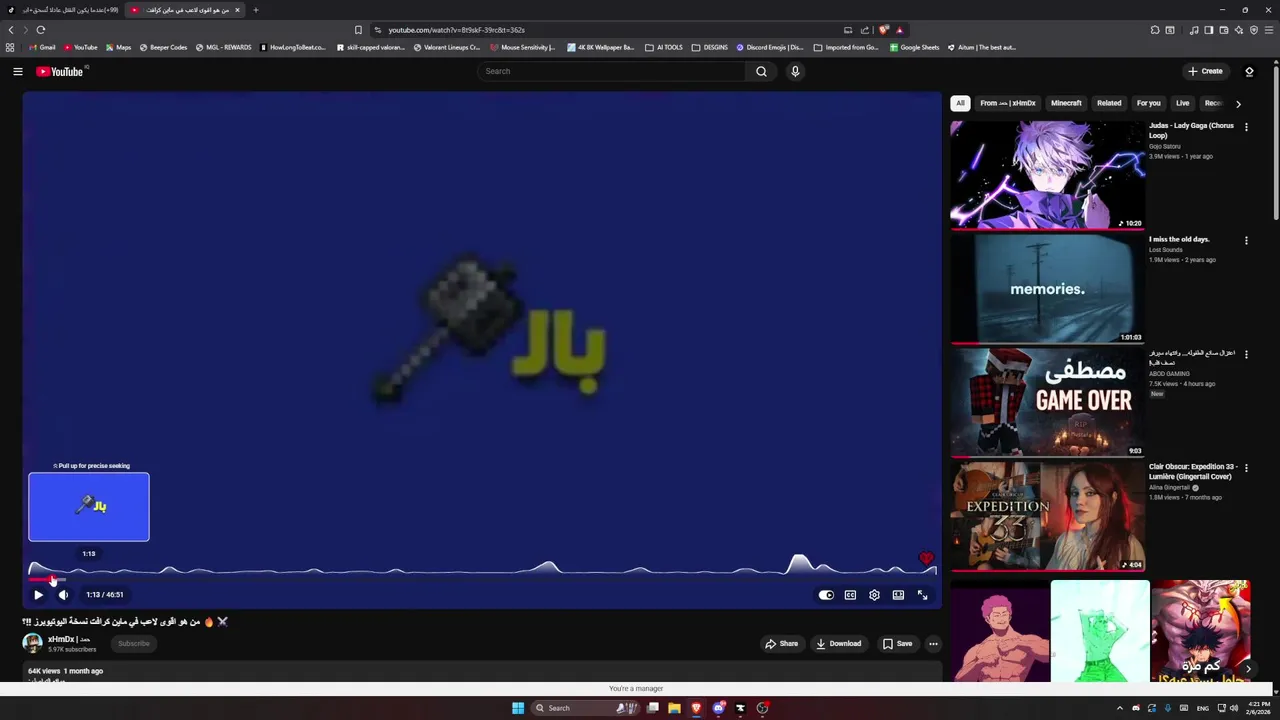Share this video
The image size is (1280, 720).
(781, 643)
